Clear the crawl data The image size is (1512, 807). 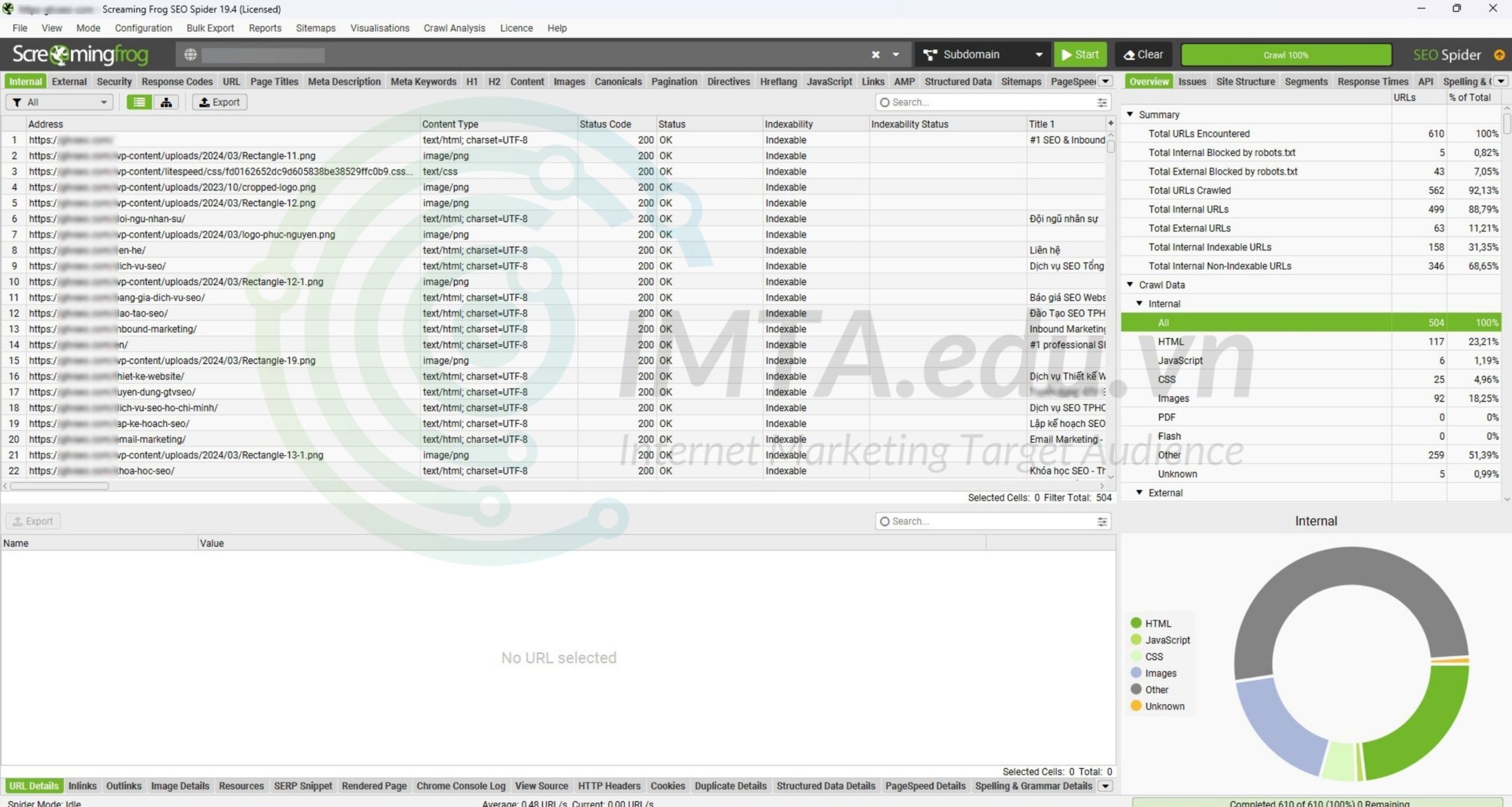(x=1143, y=54)
